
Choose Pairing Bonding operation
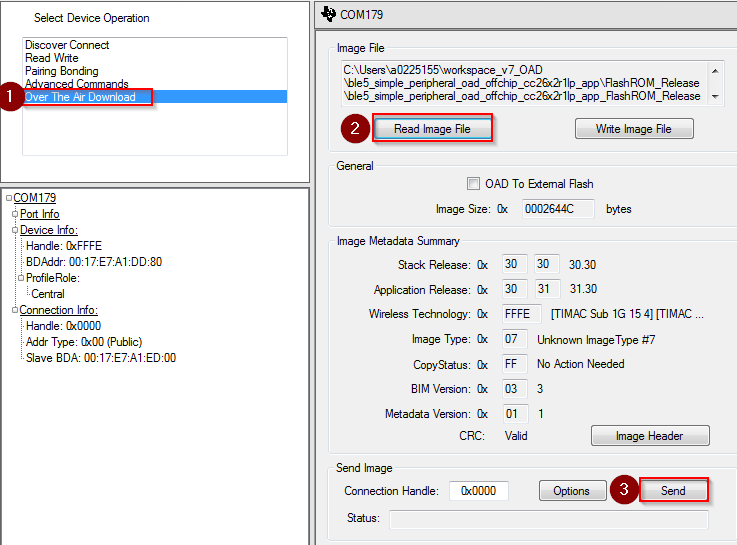[62, 71]
